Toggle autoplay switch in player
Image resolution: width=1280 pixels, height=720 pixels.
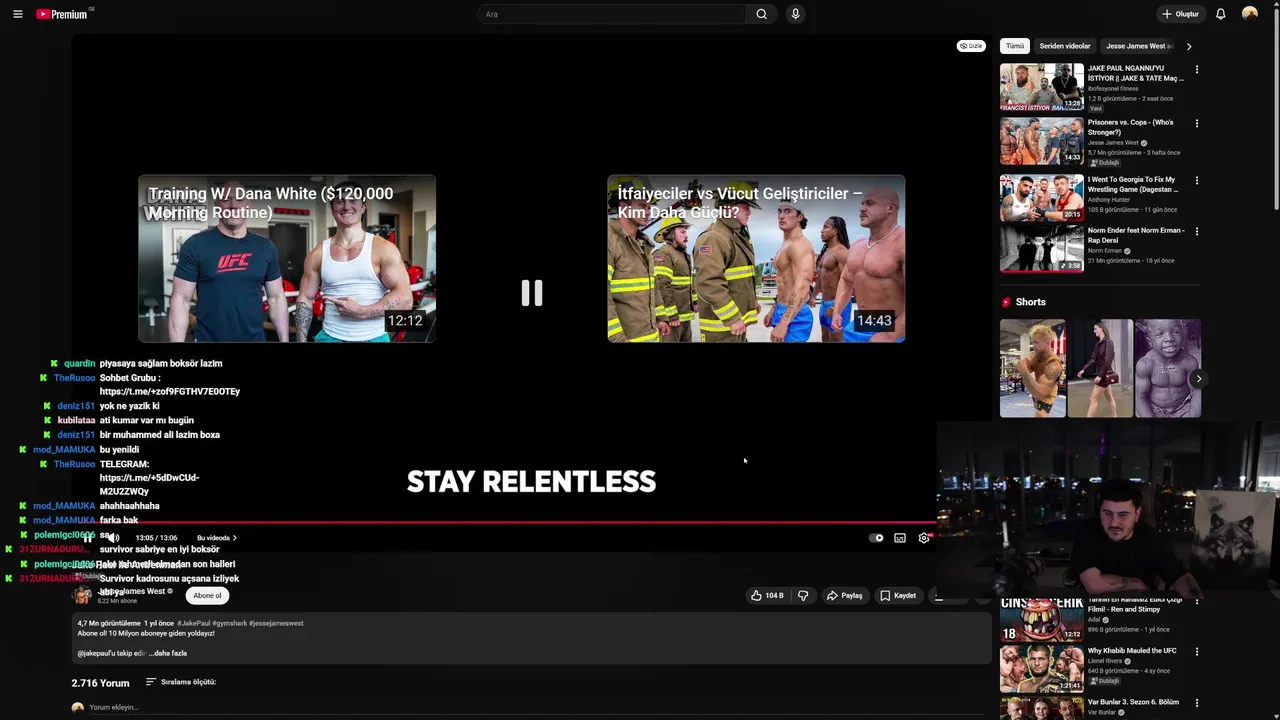click(876, 538)
